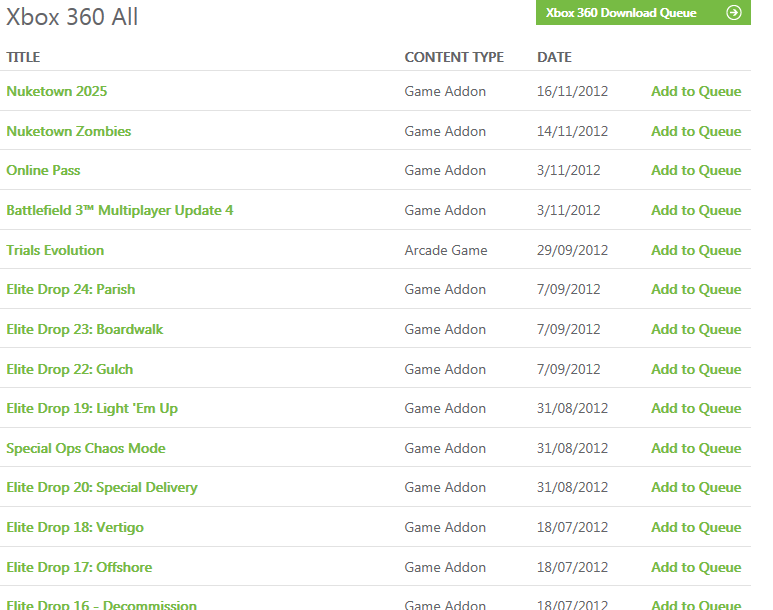Select the date 14/11/2012
773x610 pixels.
572,131
